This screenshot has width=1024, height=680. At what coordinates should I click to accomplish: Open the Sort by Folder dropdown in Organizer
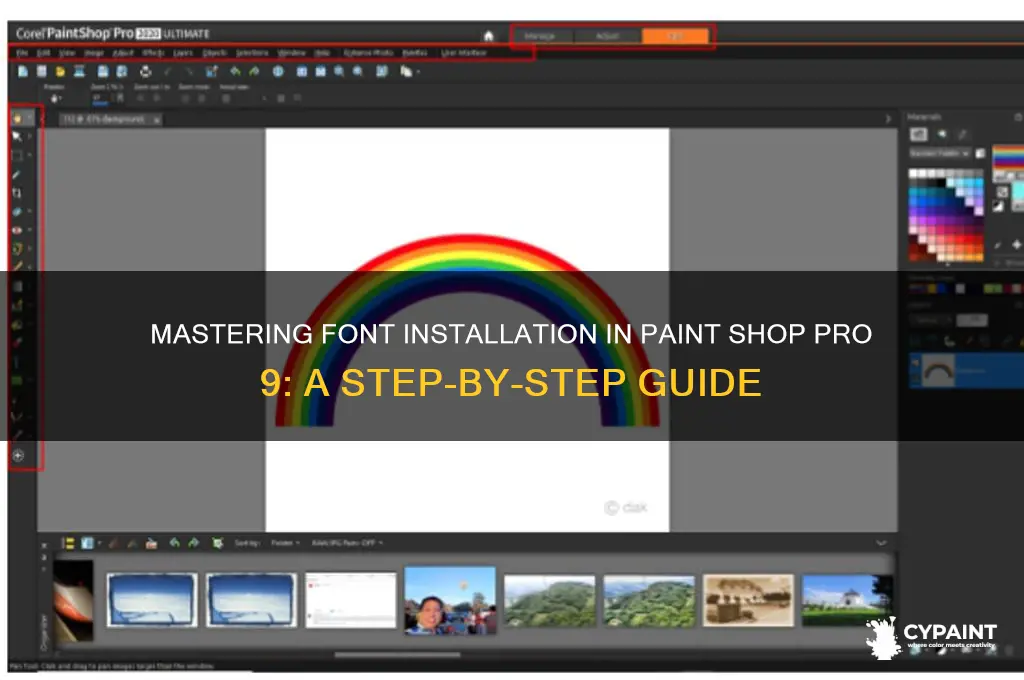pos(285,543)
